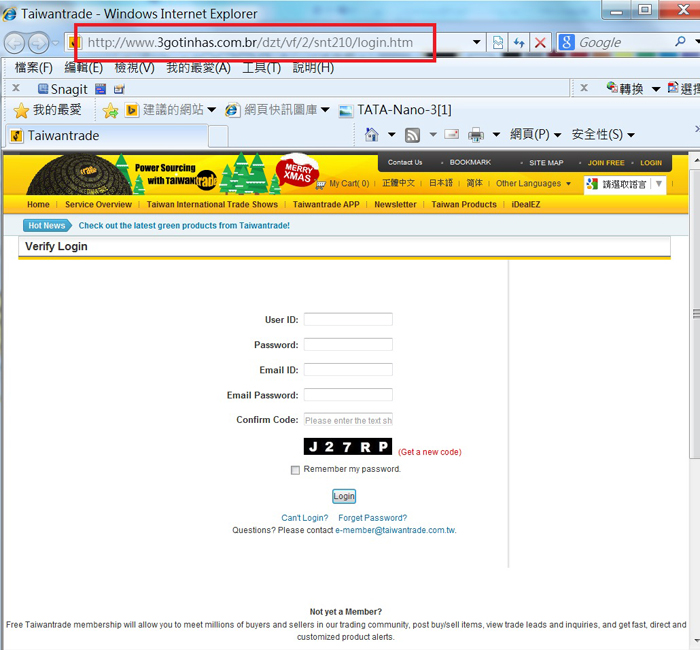Open Taiwan International Trade Shows nav item
Screen dimensions: 700x650
212,204
